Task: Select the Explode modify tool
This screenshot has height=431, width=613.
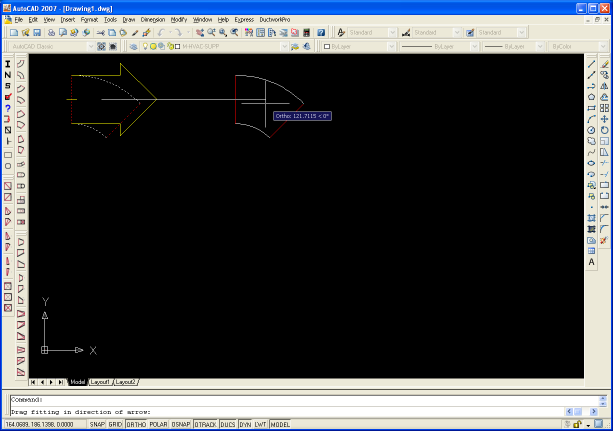Action: (x=604, y=240)
